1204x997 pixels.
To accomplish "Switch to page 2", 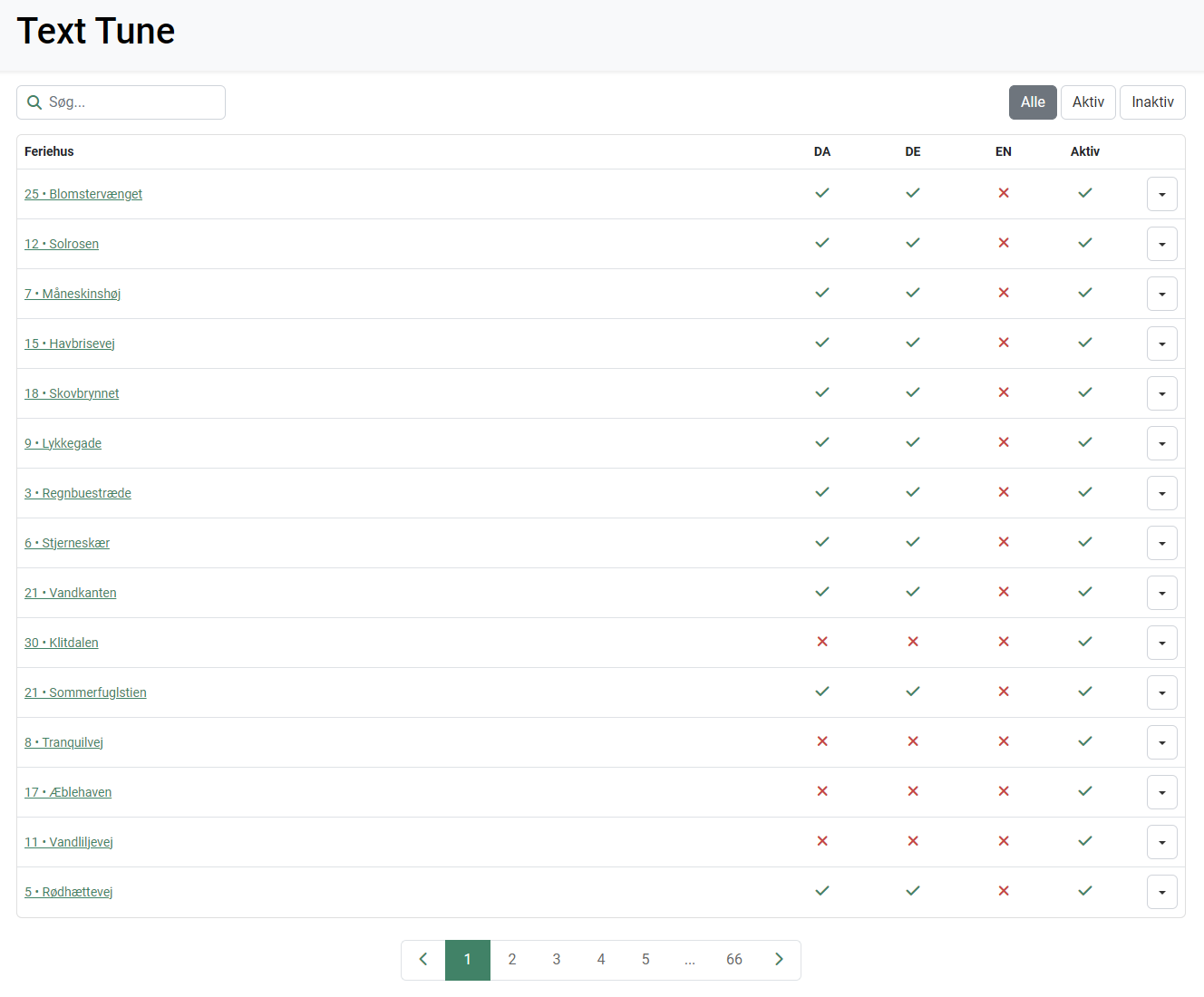I will click(512, 960).
